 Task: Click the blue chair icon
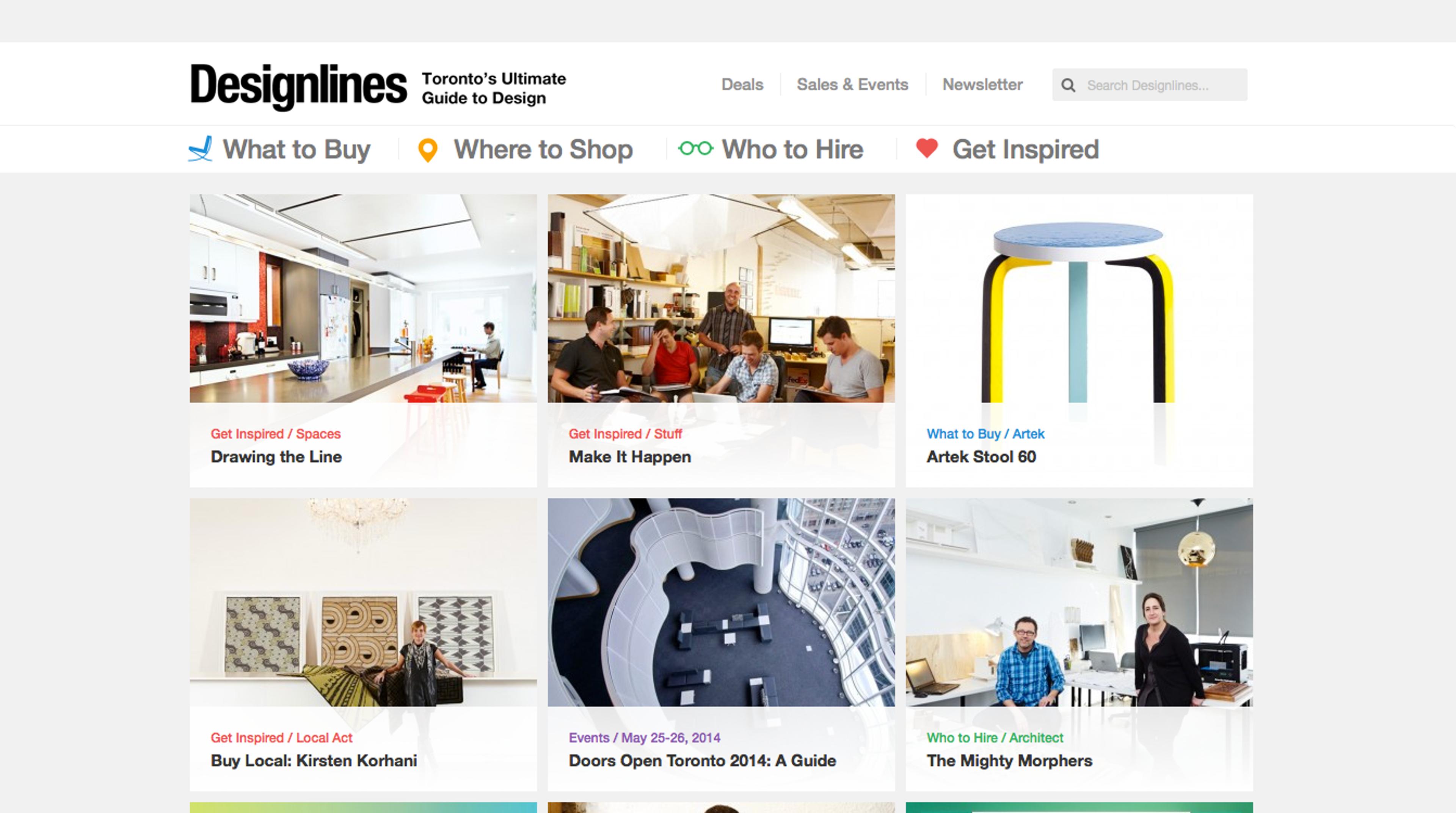tap(200, 149)
